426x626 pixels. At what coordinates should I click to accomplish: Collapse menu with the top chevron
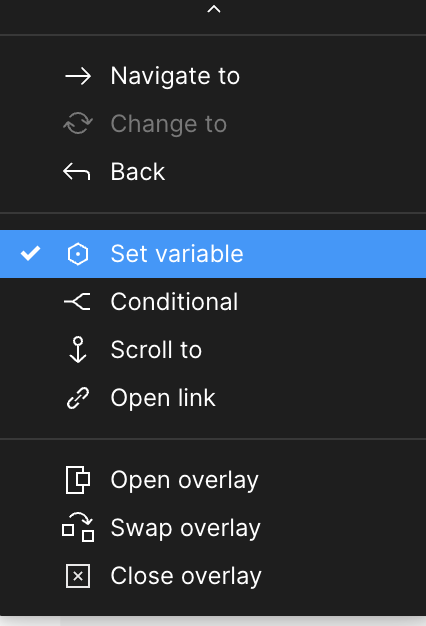pyautogui.click(x=214, y=9)
